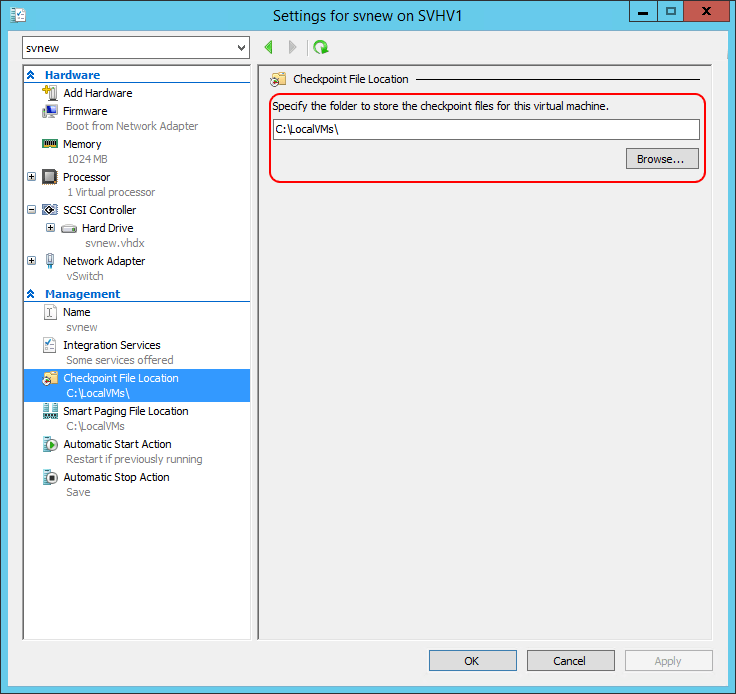
Task: Collapse the SCSI Controller node
Action: pyautogui.click(x=32, y=210)
